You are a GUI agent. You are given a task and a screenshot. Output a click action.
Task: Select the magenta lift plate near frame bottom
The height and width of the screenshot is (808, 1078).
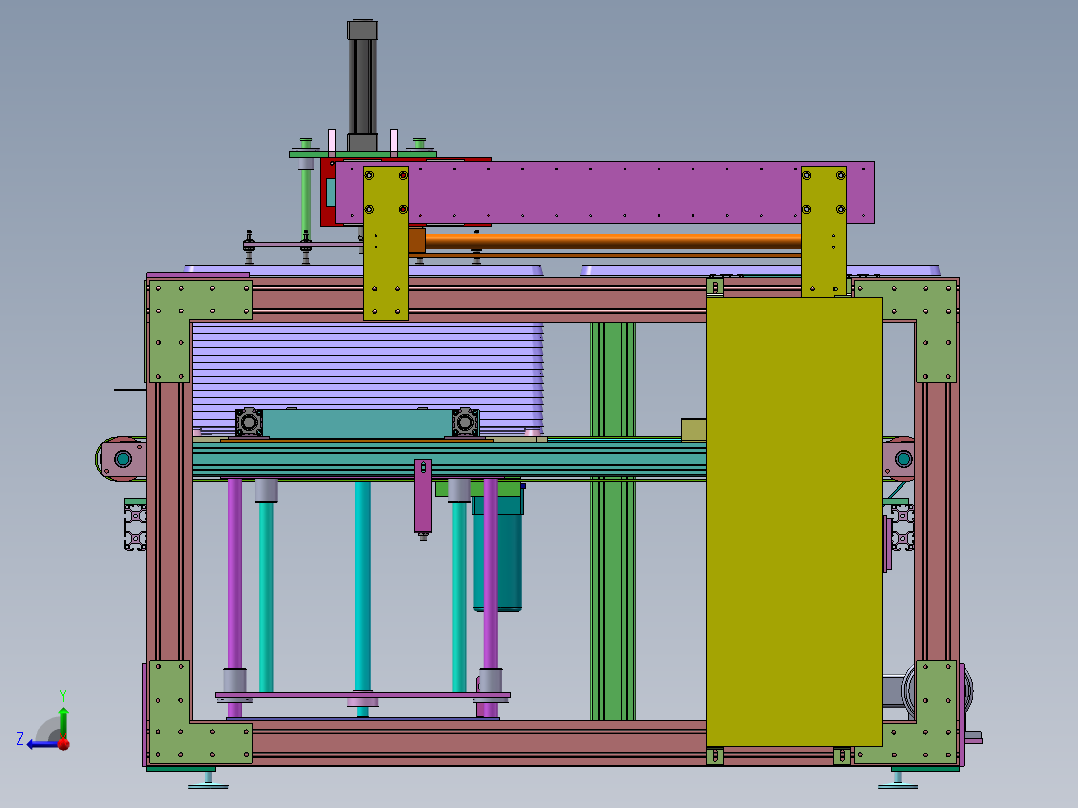point(363,695)
